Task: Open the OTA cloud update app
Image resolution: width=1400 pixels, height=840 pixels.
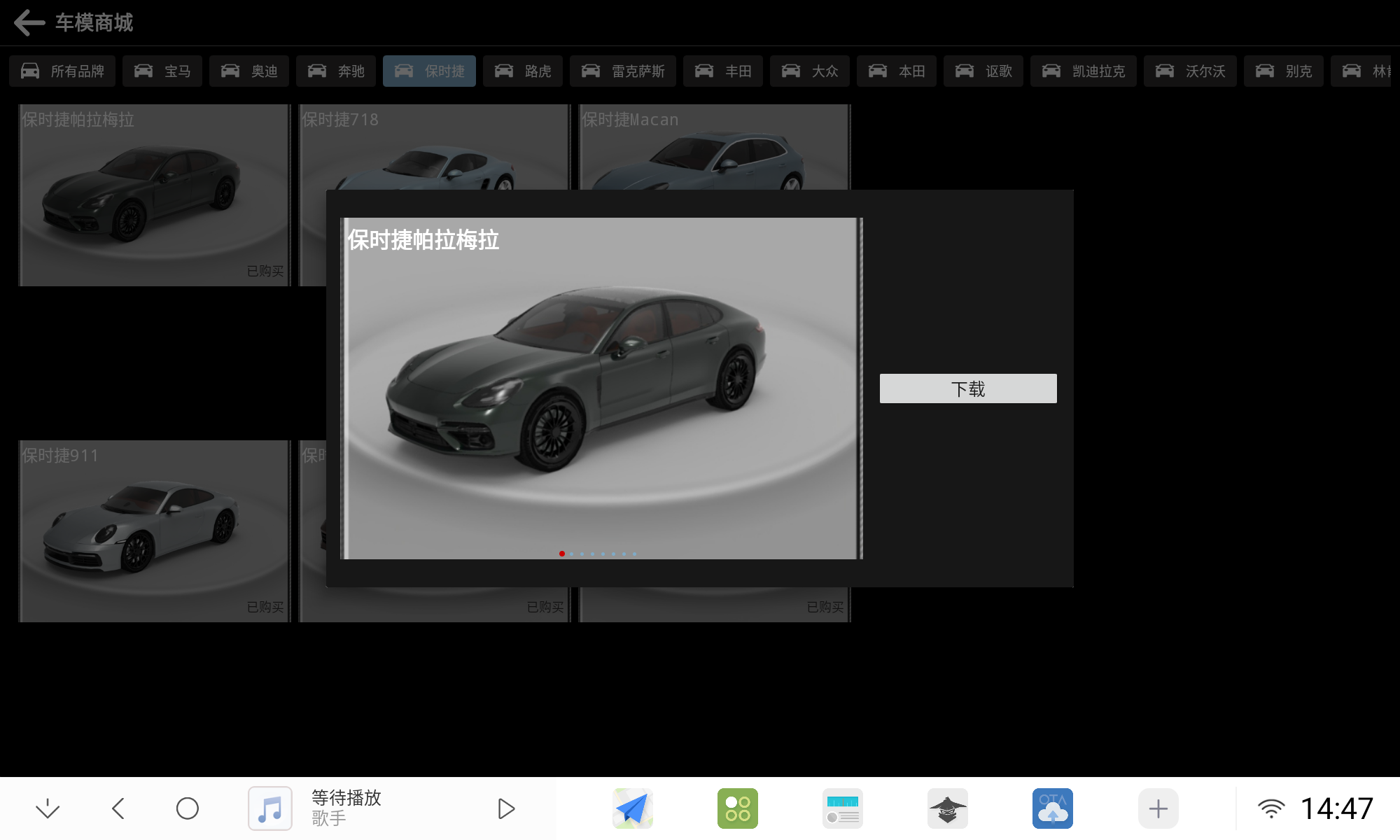Action: pyautogui.click(x=1053, y=808)
